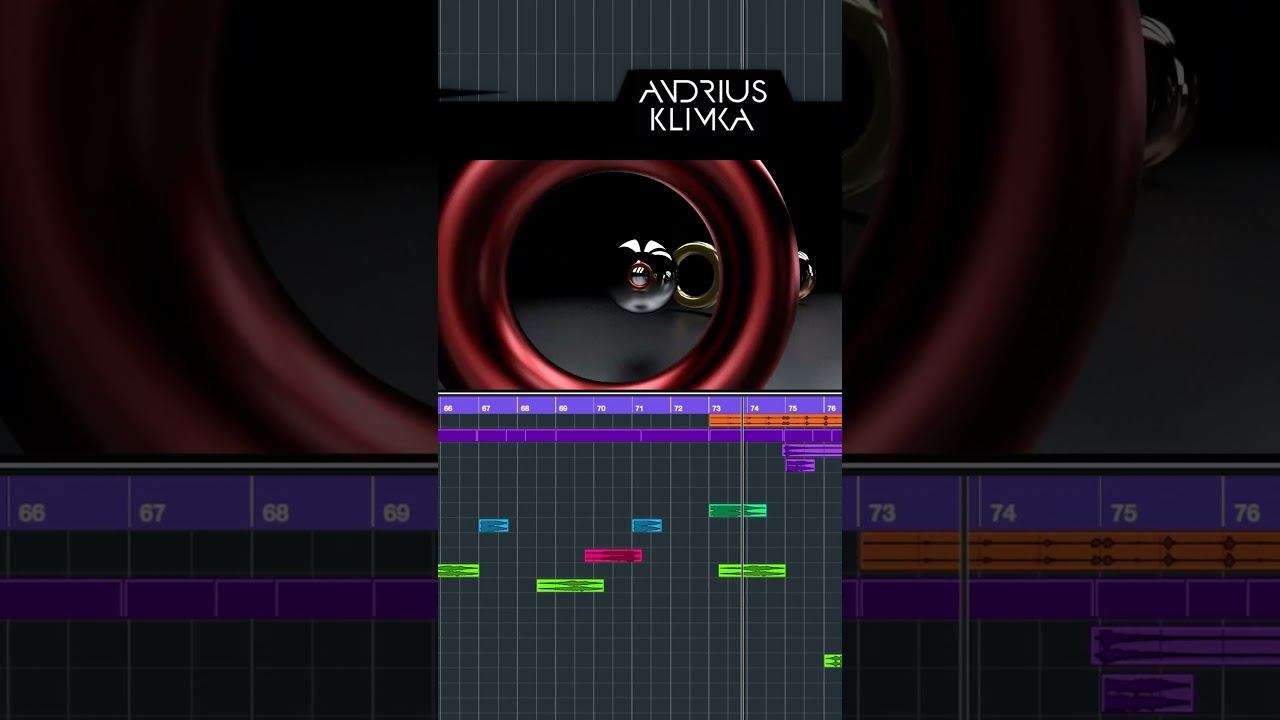Select the short dark purple clip near bar 75
Viewport: 1280px width, 720px height.
pos(800,465)
